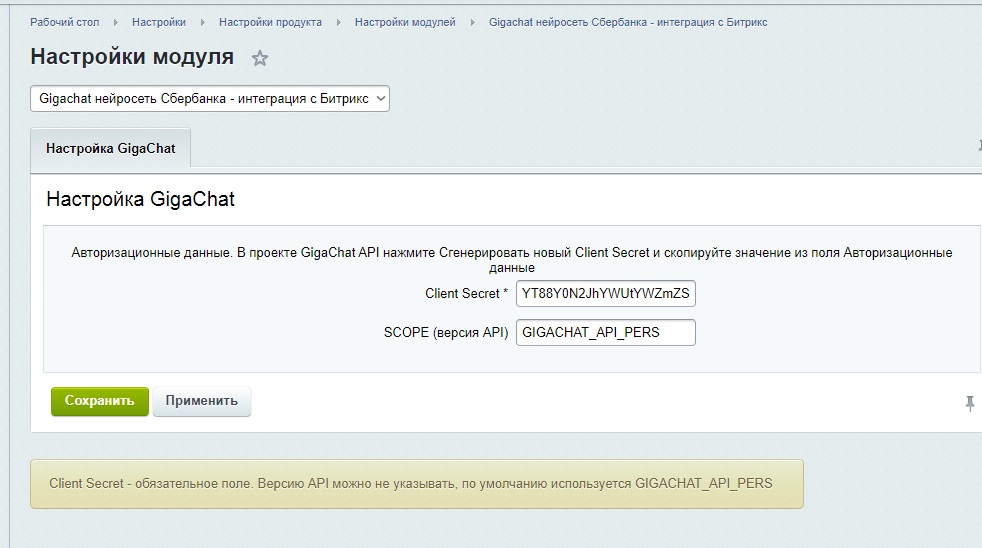The height and width of the screenshot is (548, 982).
Task: Click the chevron of the Gigachat module selector
Action: tap(379, 99)
